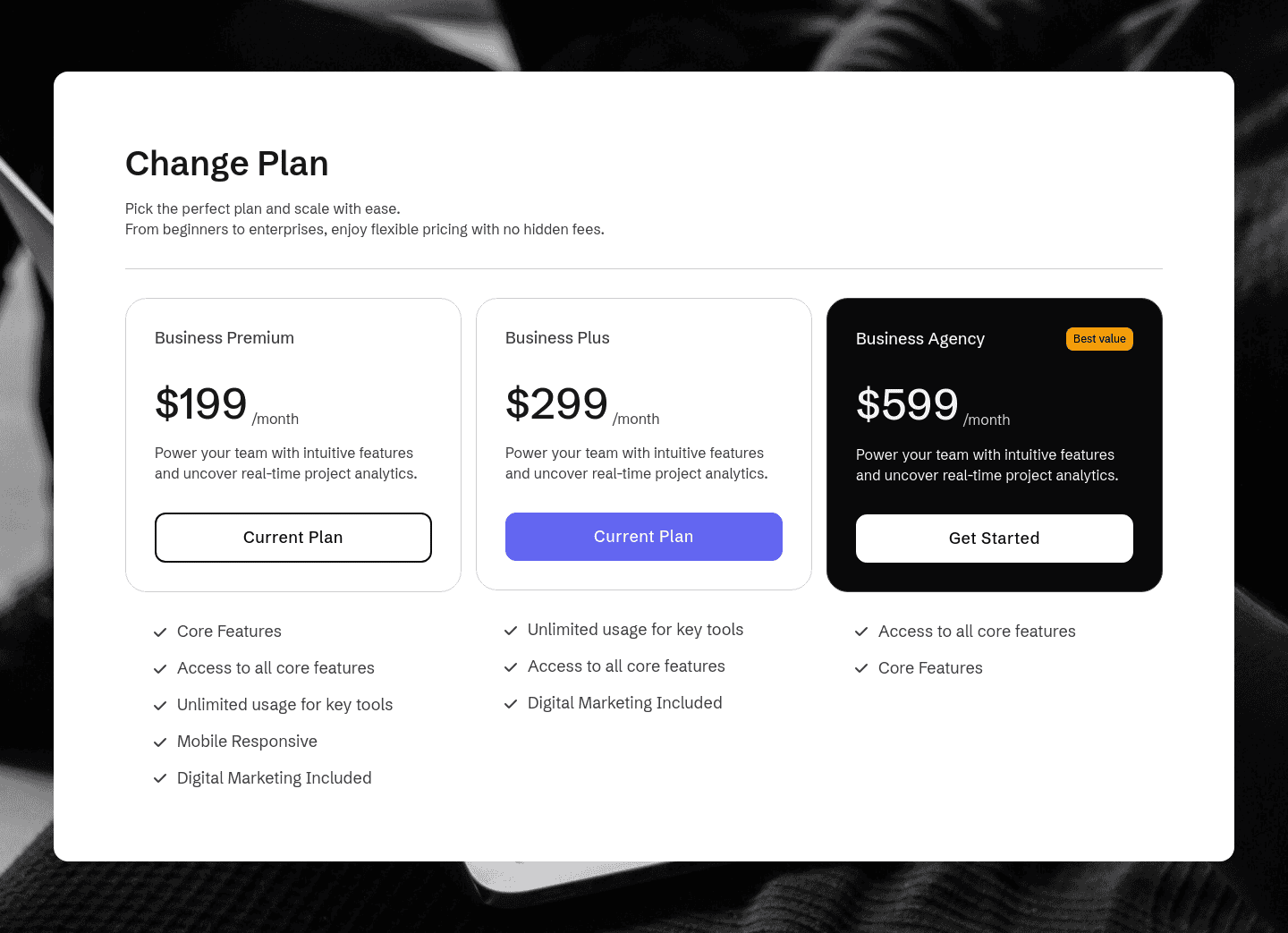Click the checkmark beside Digital Marketing Included under Business Plus
Viewport: 1288px width, 933px height.
pyautogui.click(x=512, y=703)
